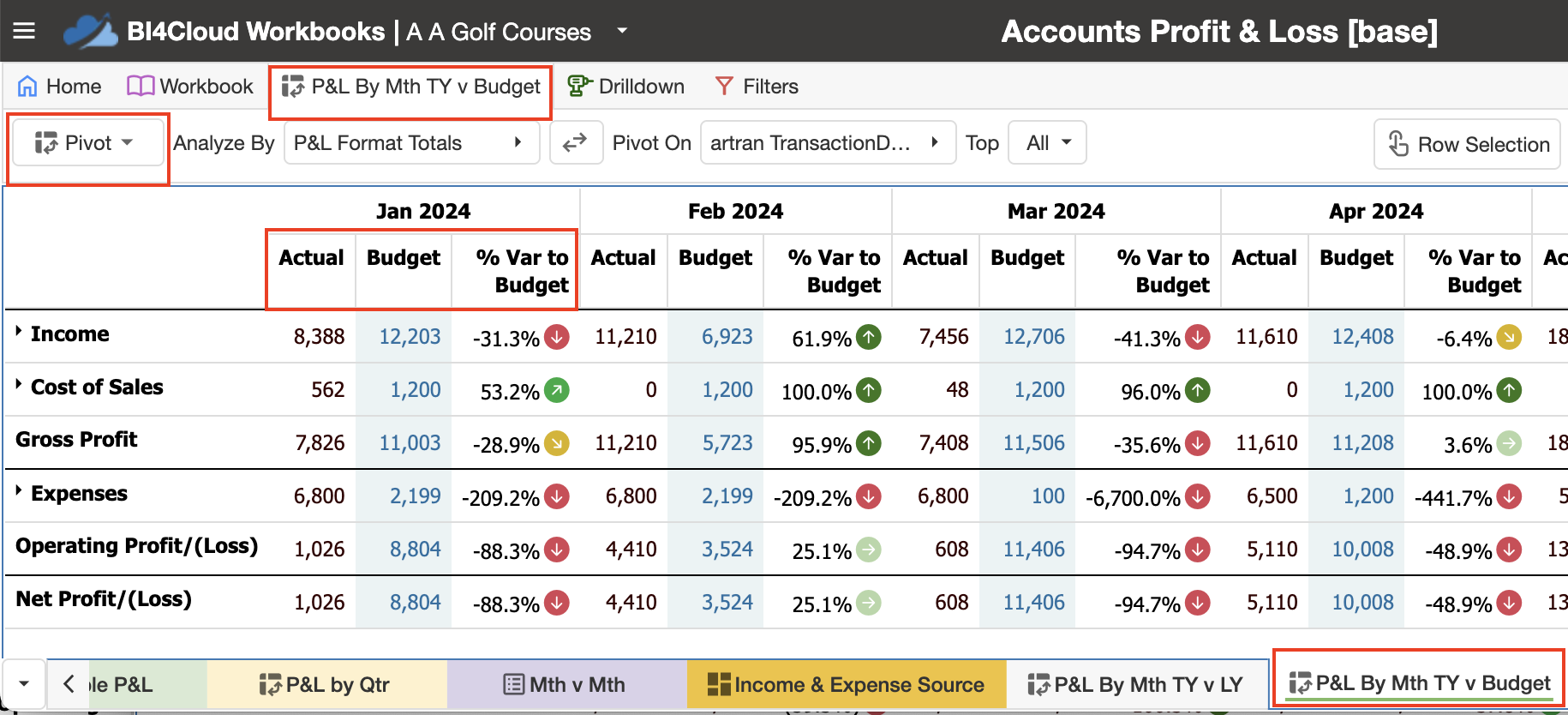1568x715 pixels.
Task: Click the red arrow beside Expenses -6,700.0%
Action: coord(1198,496)
